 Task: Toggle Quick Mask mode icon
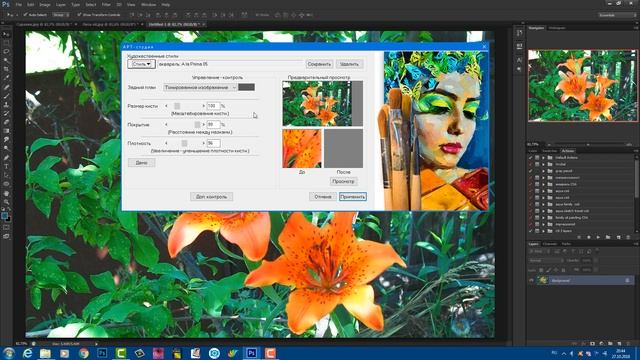click(x=6, y=227)
